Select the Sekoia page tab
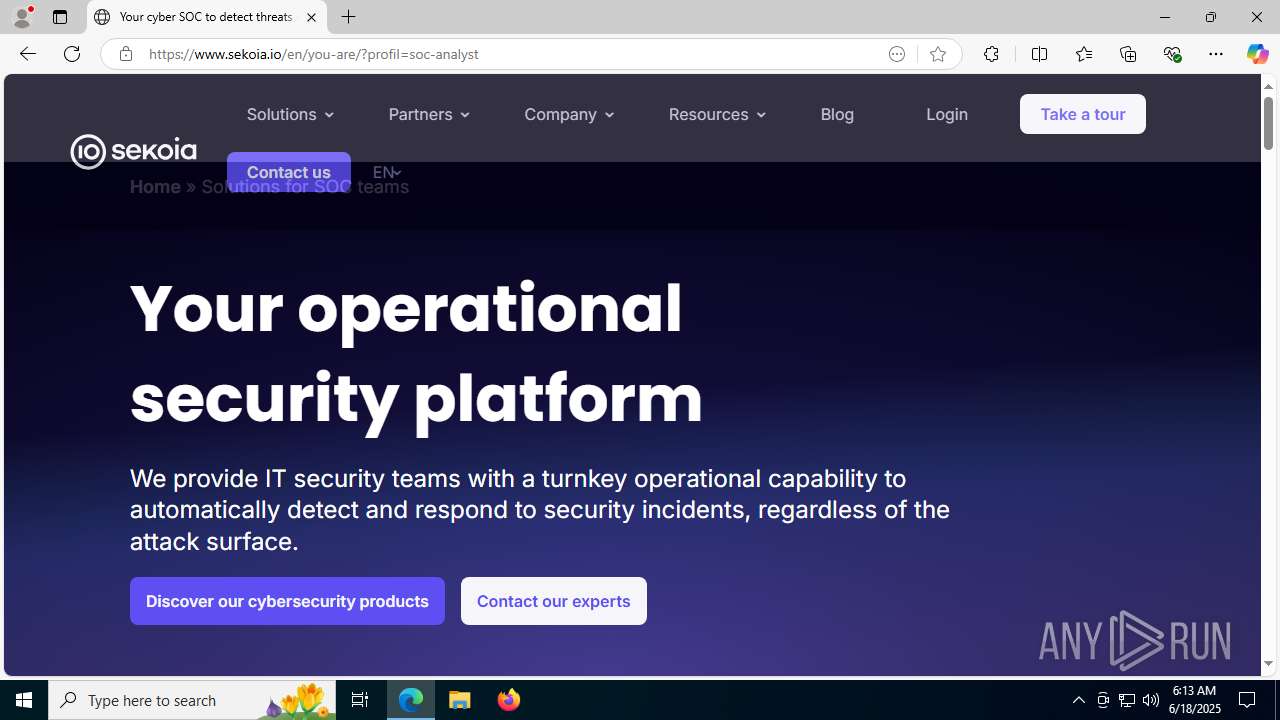Image resolution: width=1280 pixels, height=720 pixels. pyautogui.click(x=207, y=17)
